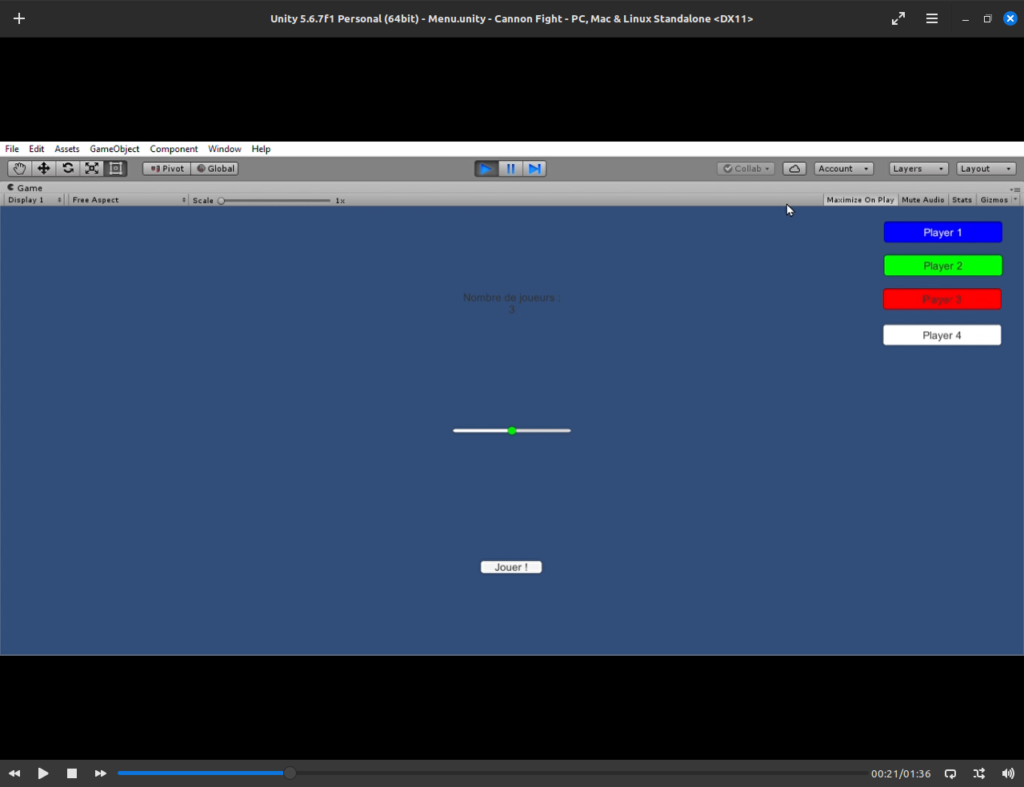Image resolution: width=1024 pixels, height=787 pixels.
Task: Open the Layout dropdown
Action: point(986,169)
